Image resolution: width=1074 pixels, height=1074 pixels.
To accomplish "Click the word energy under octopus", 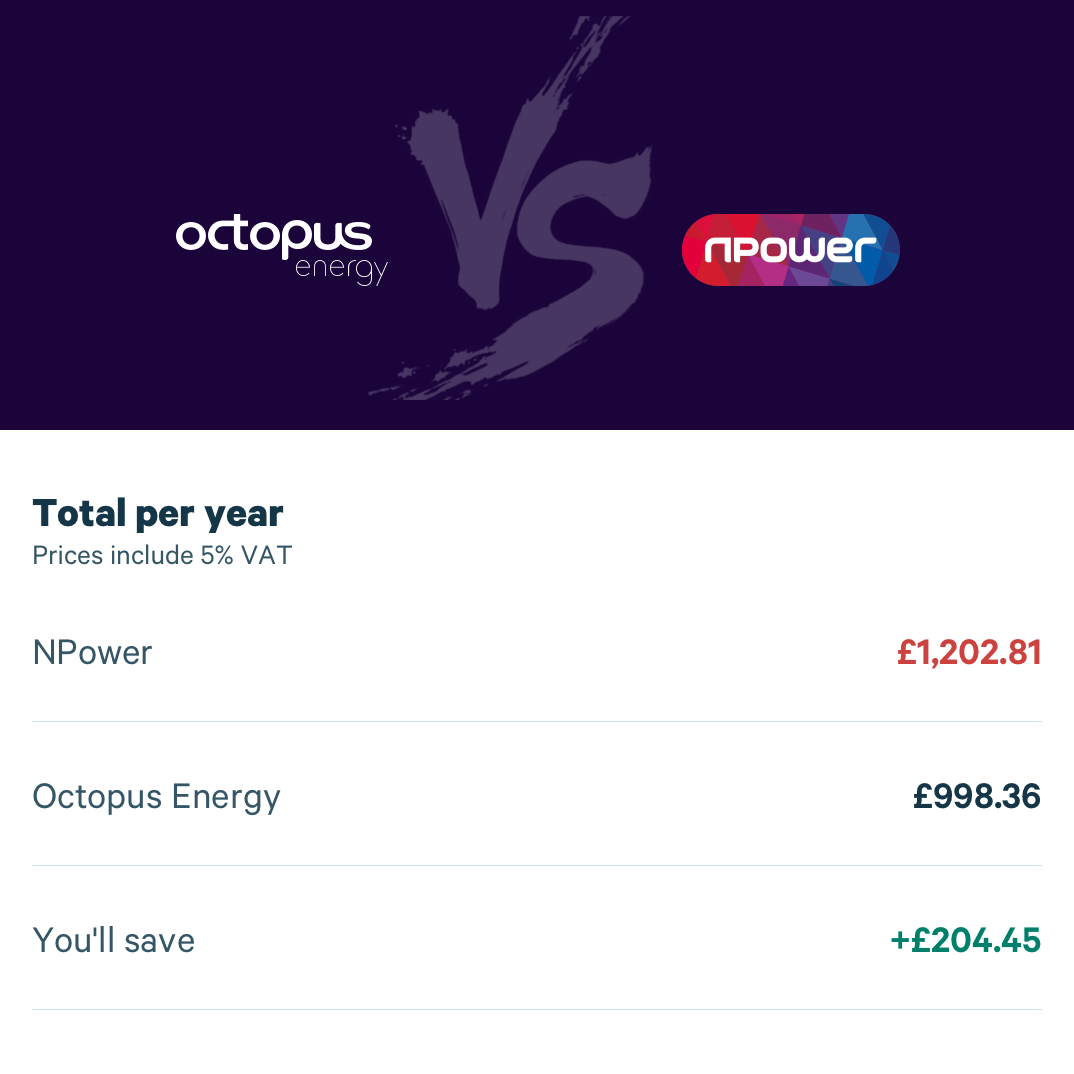I will [x=341, y=269].
